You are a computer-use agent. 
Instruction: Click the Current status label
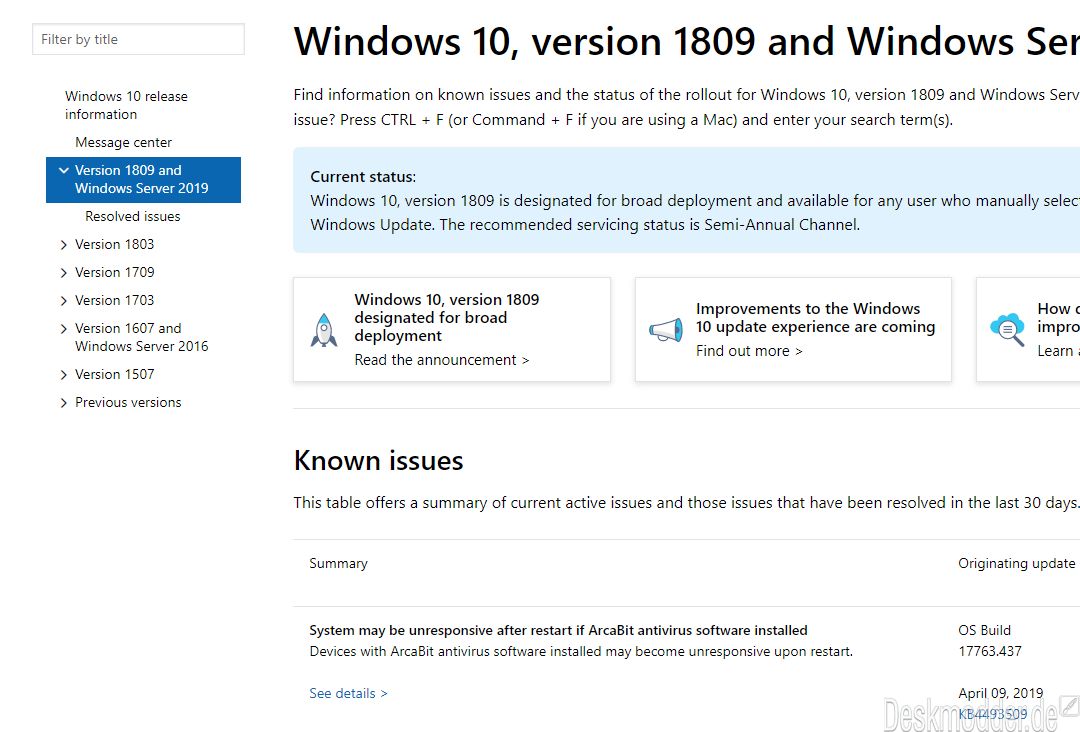click(x=363, y=177)
